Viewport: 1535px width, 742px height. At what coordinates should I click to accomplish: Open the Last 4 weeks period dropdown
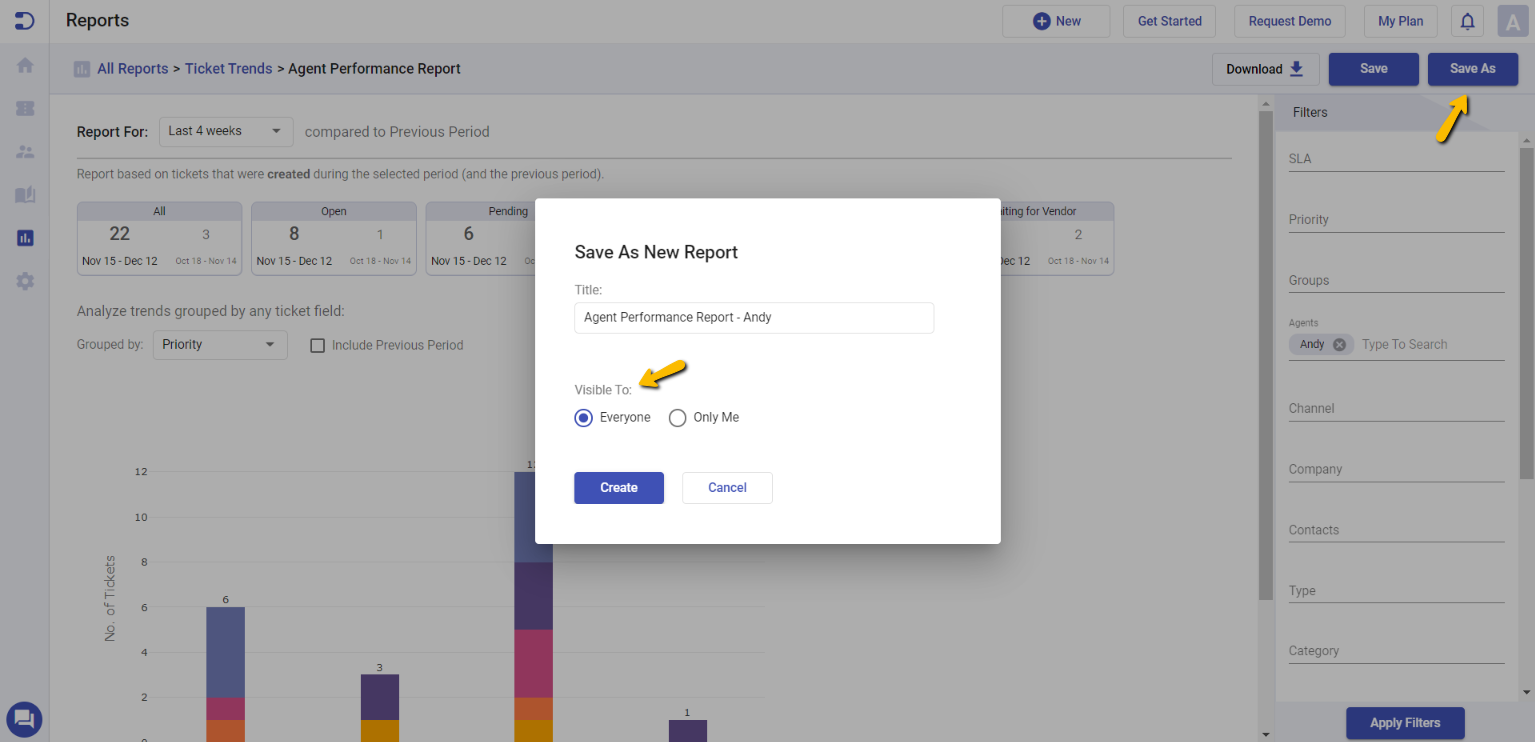(226, 131)
